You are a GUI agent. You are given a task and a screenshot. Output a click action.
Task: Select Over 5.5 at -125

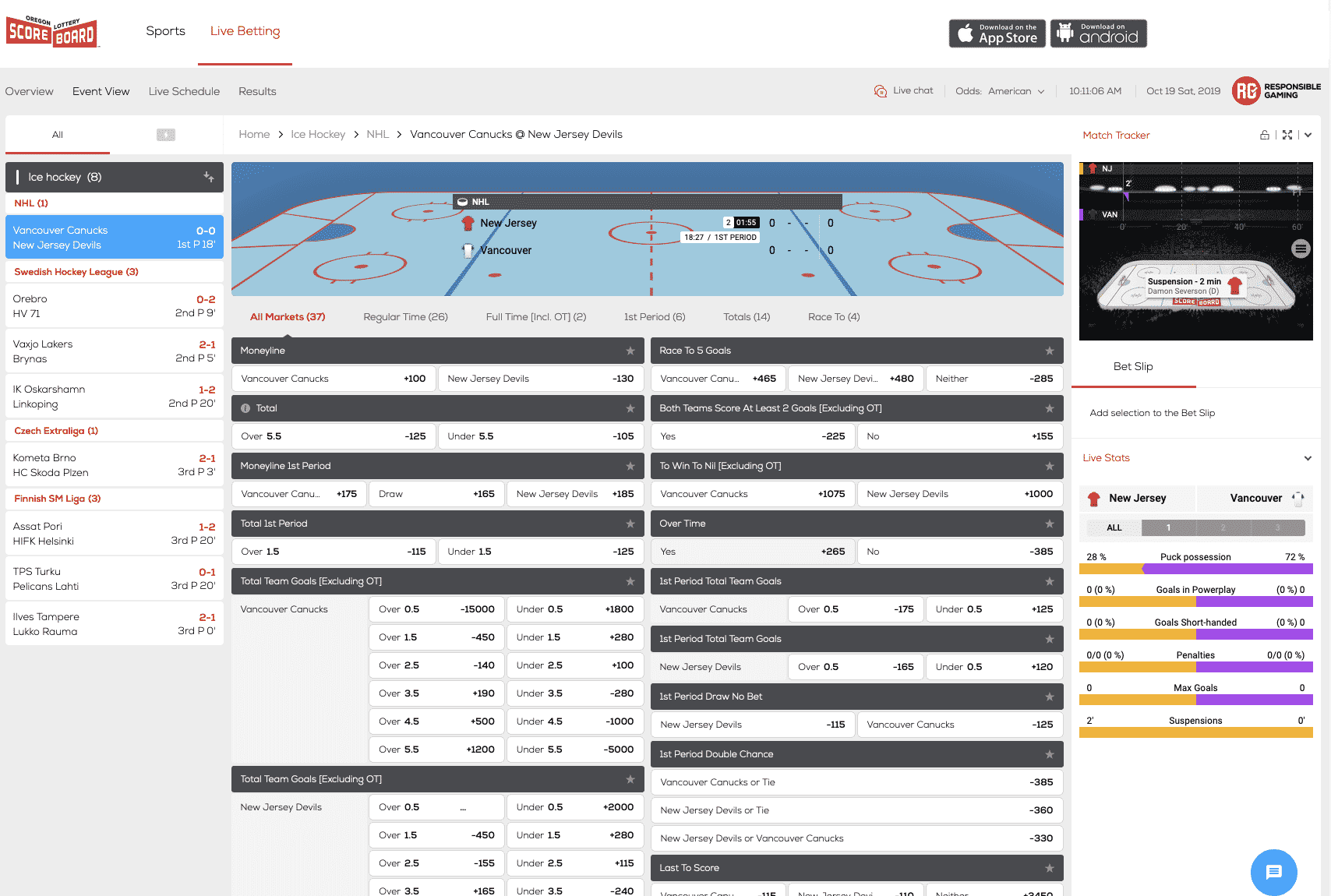click(x=334, y=436)
